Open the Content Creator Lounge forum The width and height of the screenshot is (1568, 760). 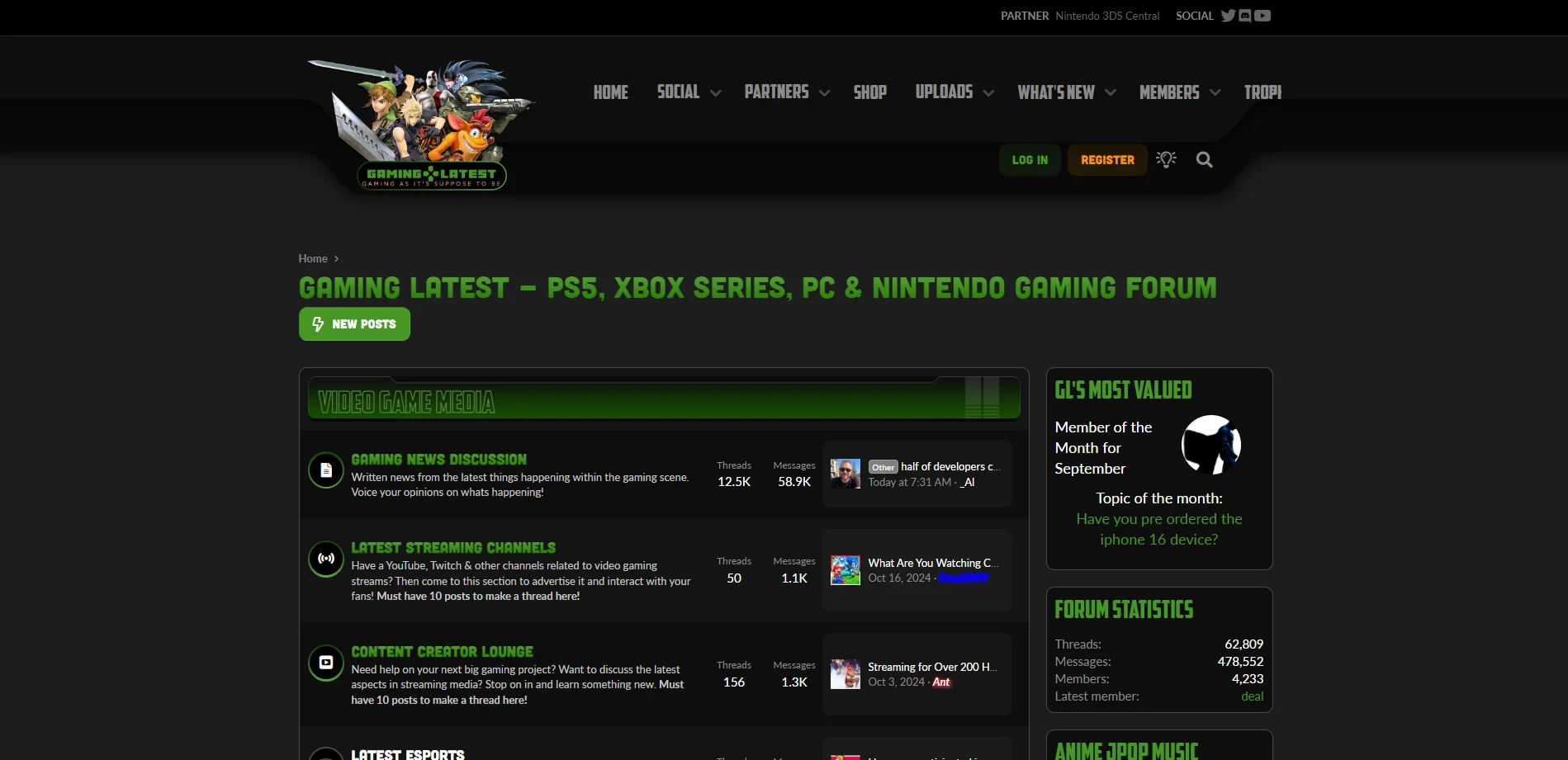[442, 652]
